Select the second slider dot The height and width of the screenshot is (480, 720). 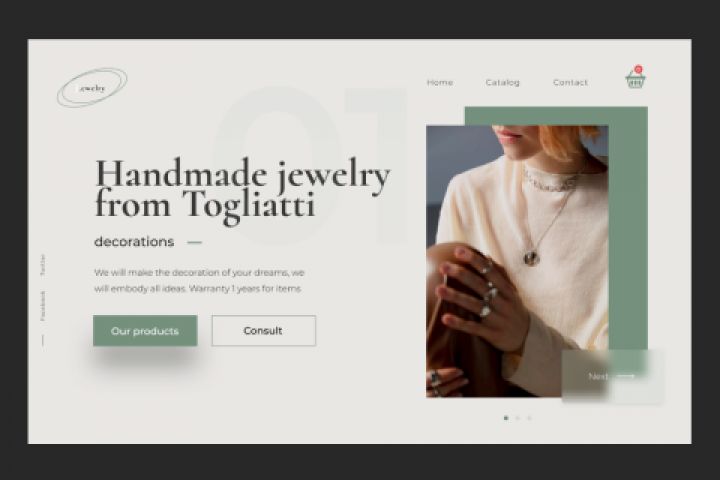518,418
